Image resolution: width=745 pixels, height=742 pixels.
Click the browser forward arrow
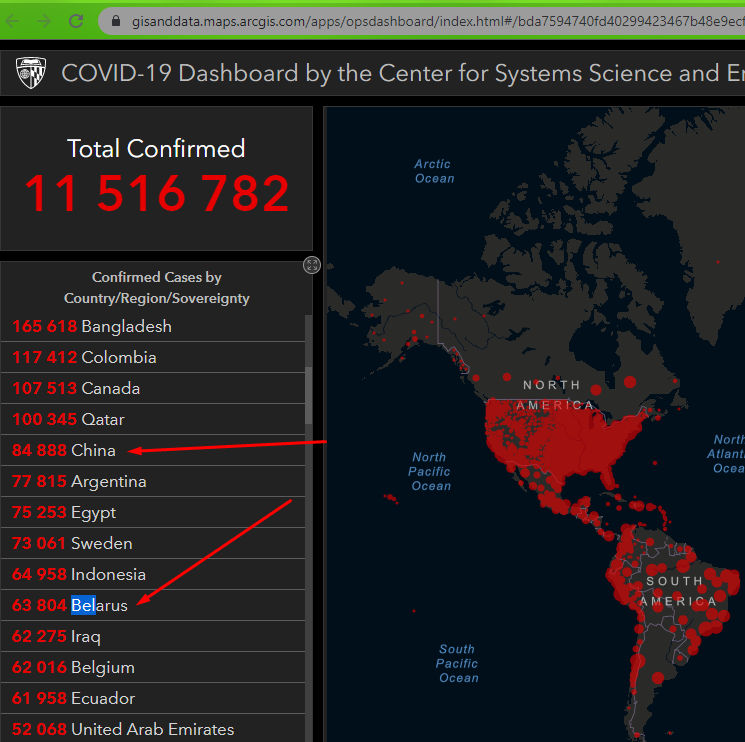point(44,20)
